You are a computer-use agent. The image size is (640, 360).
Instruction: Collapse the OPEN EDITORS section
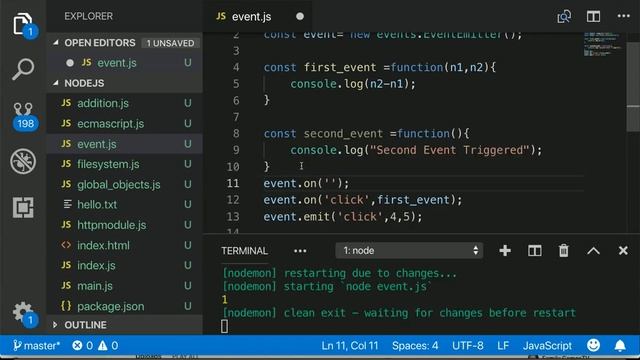point(56,42)
